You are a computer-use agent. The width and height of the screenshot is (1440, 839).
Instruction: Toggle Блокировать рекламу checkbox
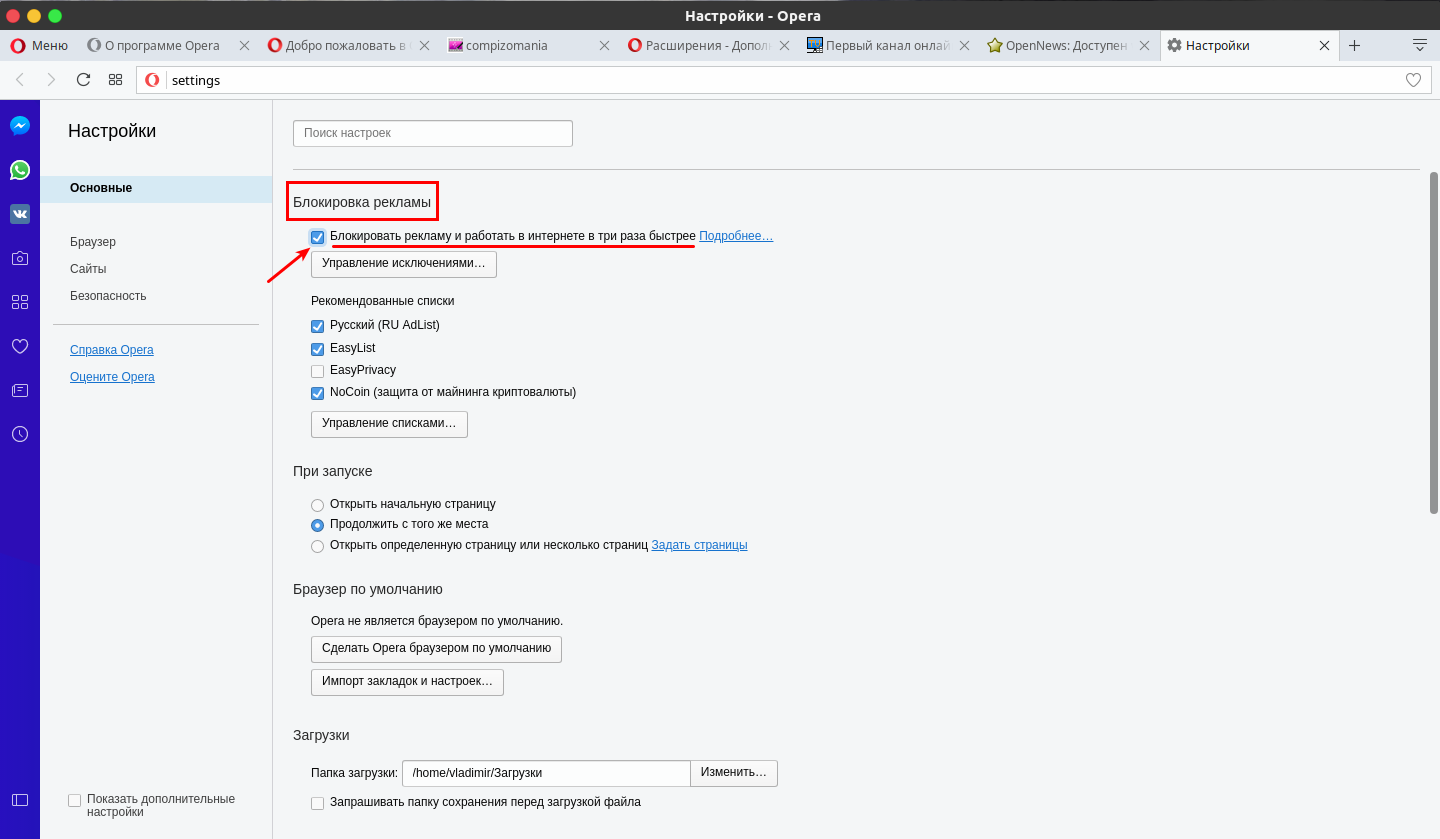pyautogui.click(x=318, y=237)
